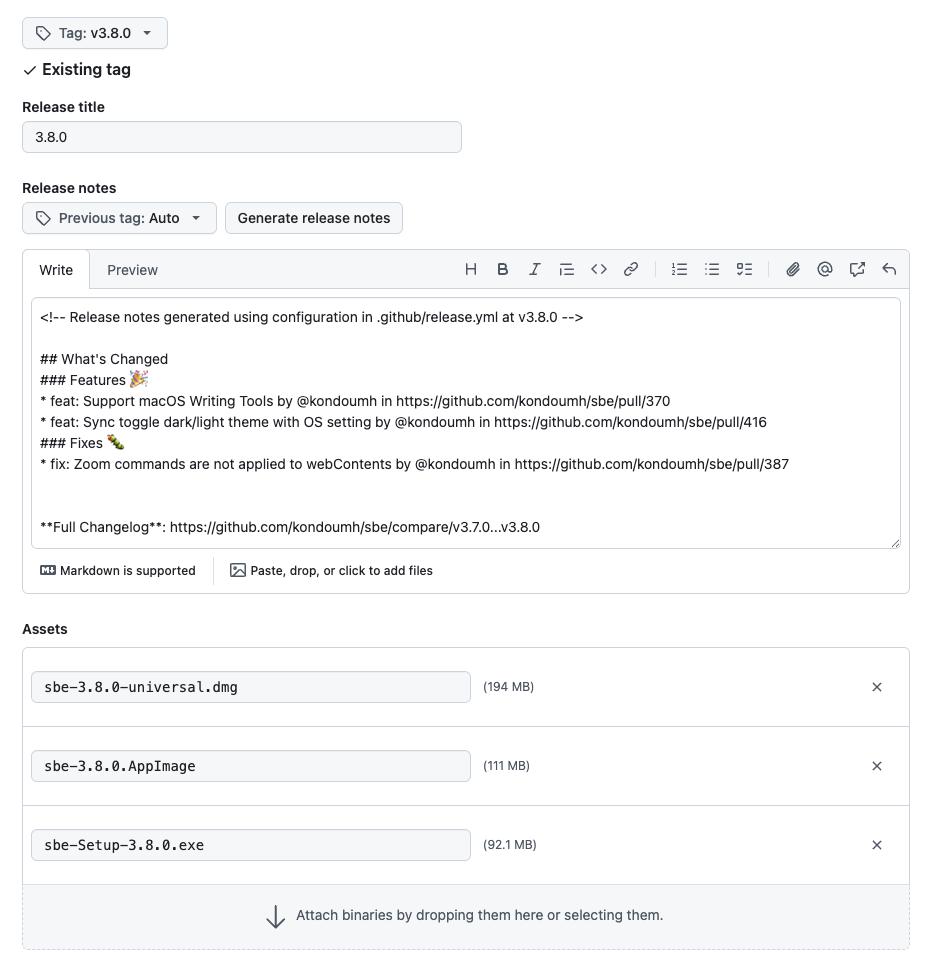Viewport: 930px width, 965px height.
Task: Remove the sbe-3.8.0.AppImage asset
Action: coord(876,765)
